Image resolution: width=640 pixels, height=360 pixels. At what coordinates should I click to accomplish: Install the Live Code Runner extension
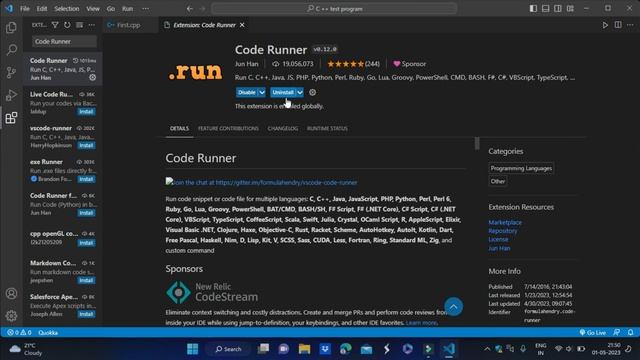click(86, 111)
